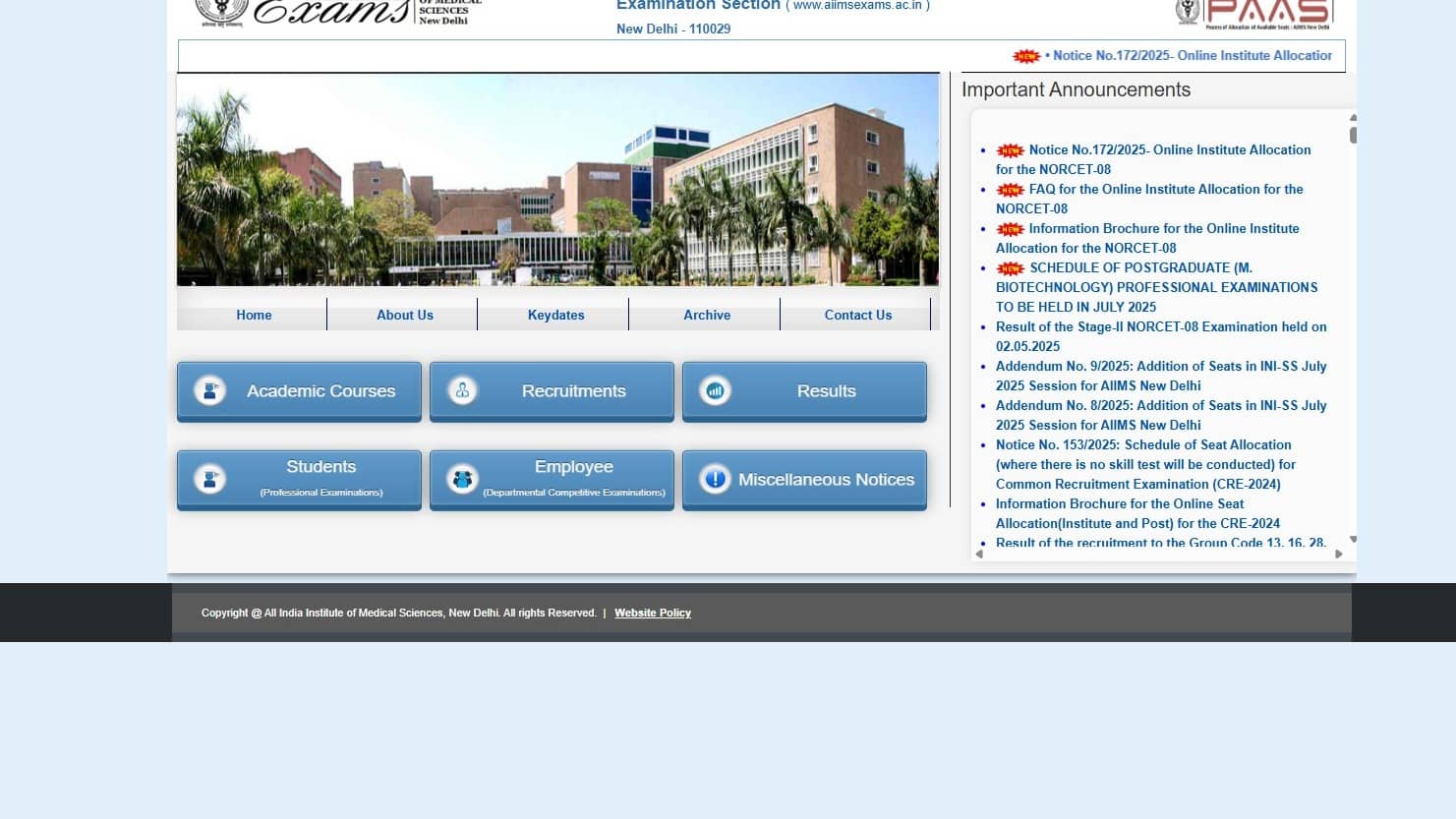Screen dimensions: 1456x819
Task: Click the Academic Courses person icon
Action: 209,390
